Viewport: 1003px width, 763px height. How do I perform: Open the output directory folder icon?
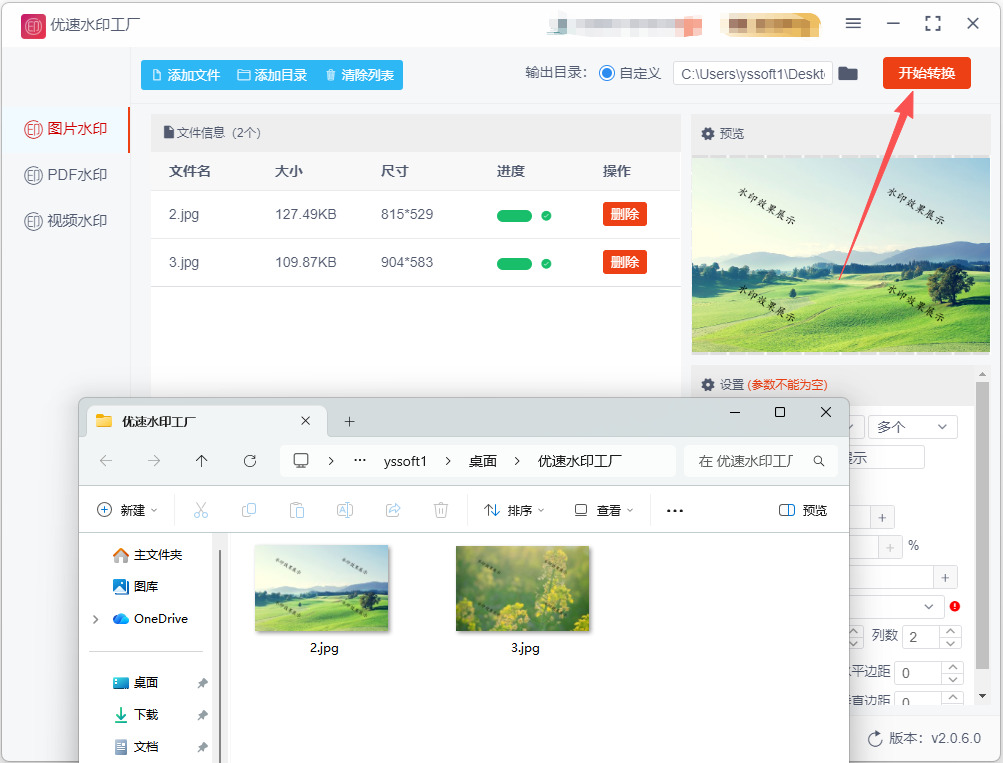pos(848,74)
